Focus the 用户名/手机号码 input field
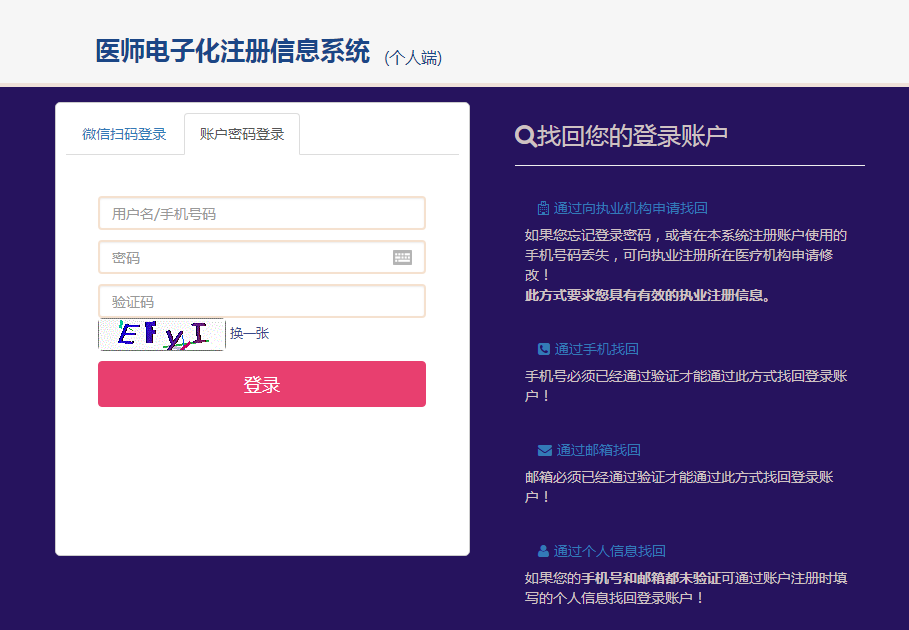The image size is (909, 630). point(261,213)
